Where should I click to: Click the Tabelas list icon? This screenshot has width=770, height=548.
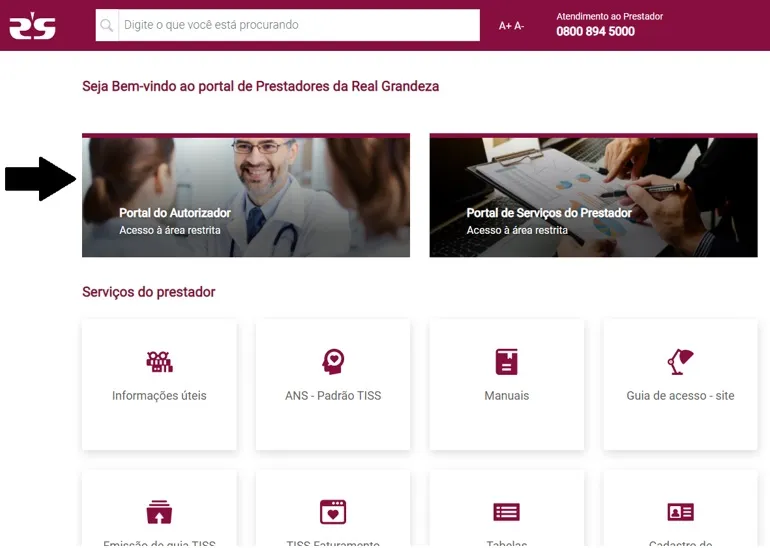[507, 512]
